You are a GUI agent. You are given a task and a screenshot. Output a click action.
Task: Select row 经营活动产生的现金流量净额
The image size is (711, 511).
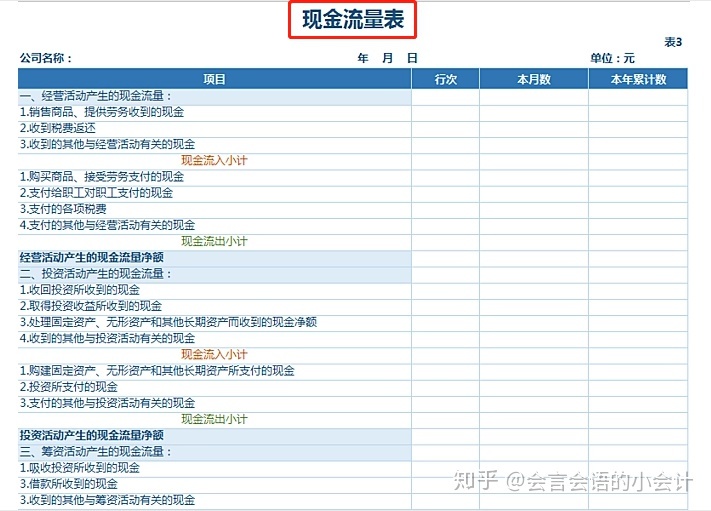click(353, 258)
